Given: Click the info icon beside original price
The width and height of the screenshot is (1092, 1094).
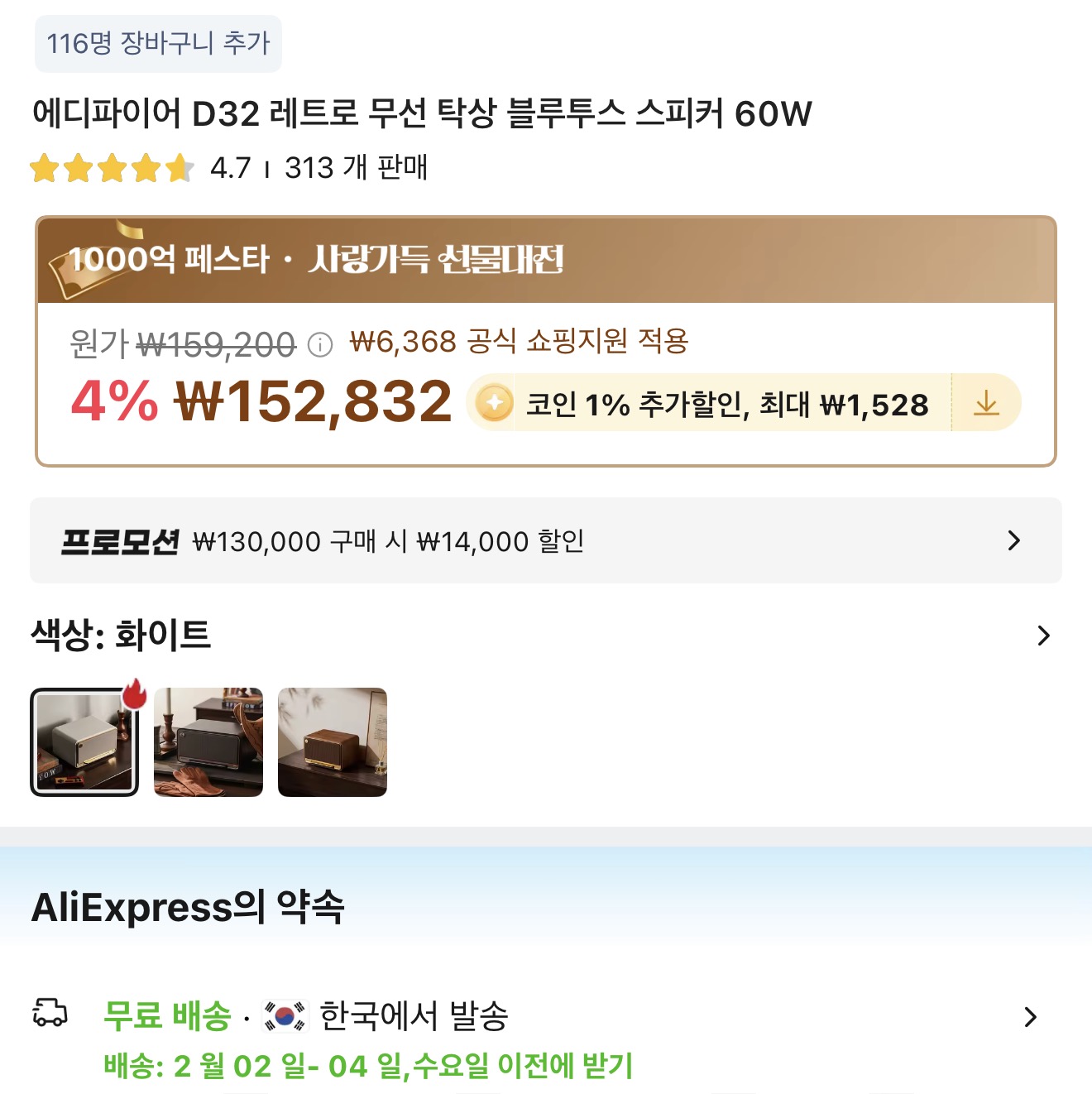Looking at the screenshot, I should [320, 344].
